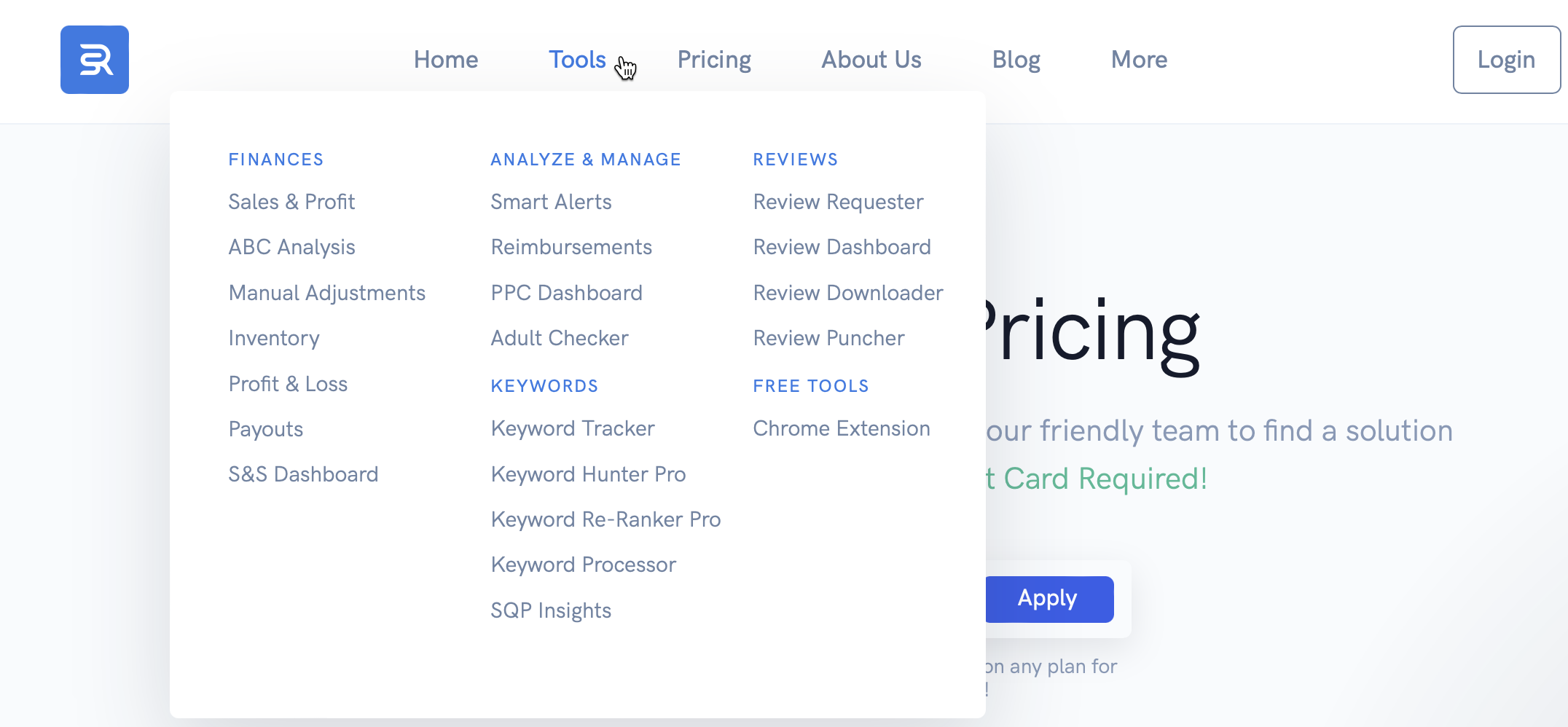Screen dimensions: 1568x727
Task: Open ABC Analysis from Finances
Action: click(291, 248)
